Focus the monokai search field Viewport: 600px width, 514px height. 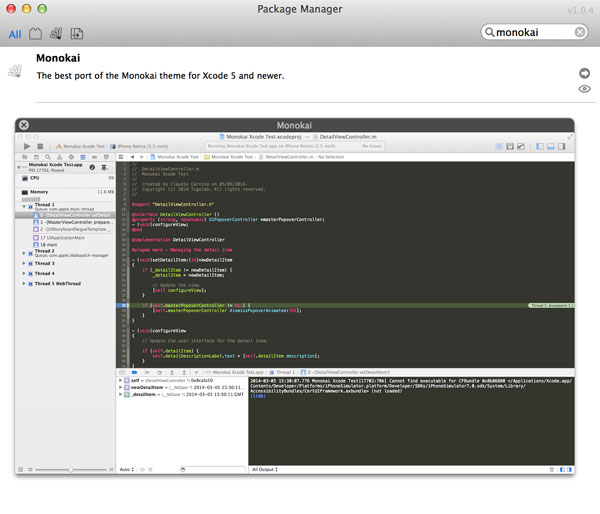pos(534,32)
